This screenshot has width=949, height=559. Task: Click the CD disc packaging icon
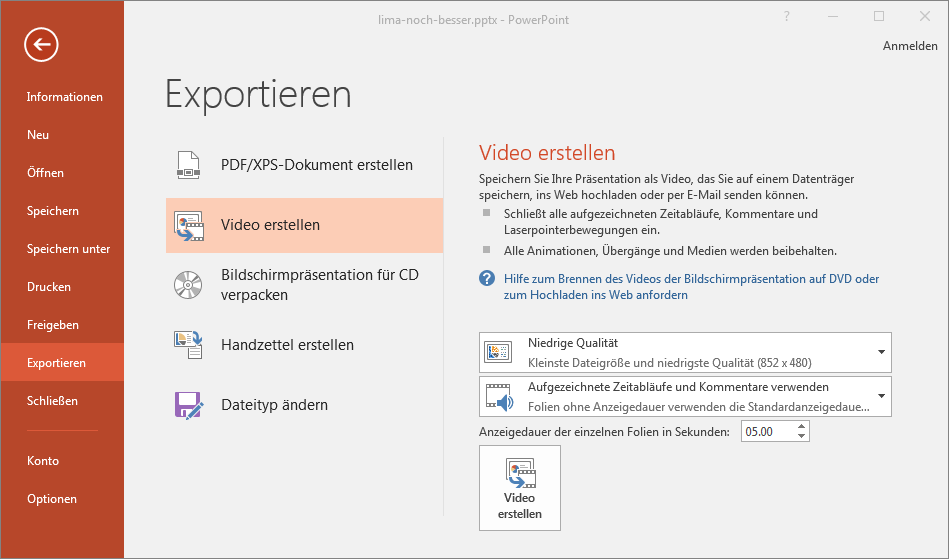(188, 285)
